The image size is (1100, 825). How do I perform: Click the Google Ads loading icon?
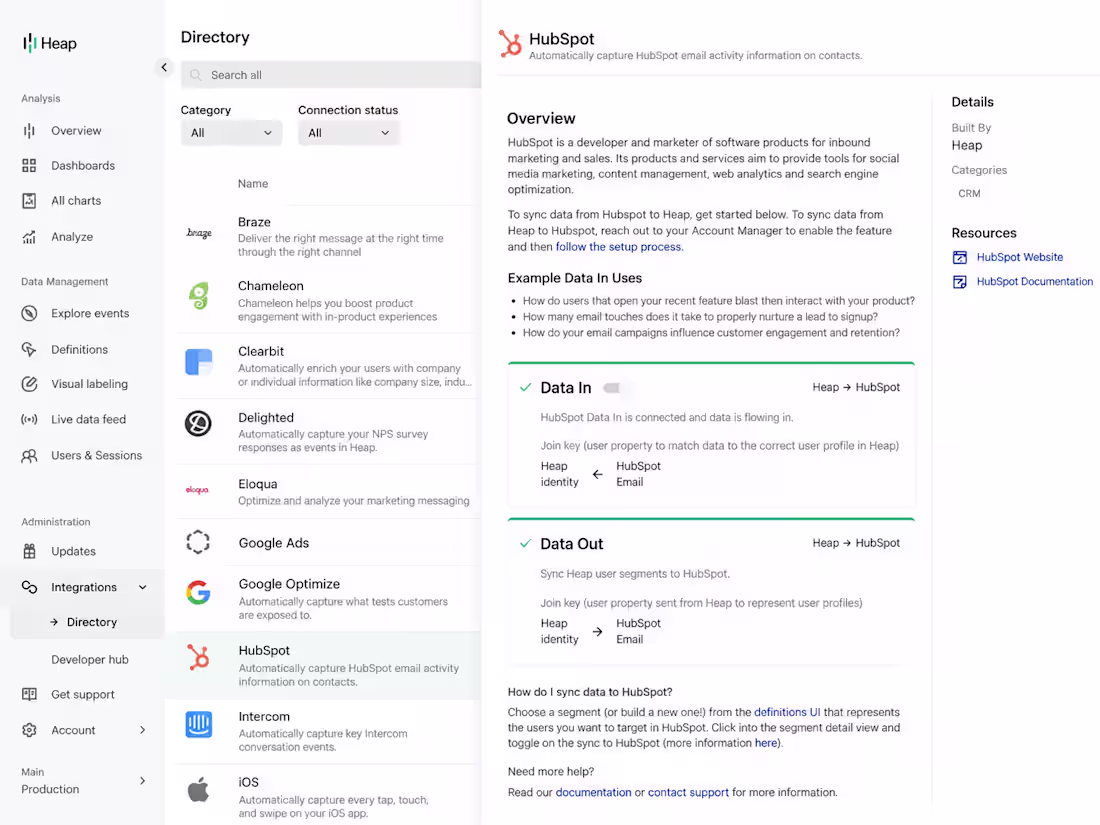point(199,542)
